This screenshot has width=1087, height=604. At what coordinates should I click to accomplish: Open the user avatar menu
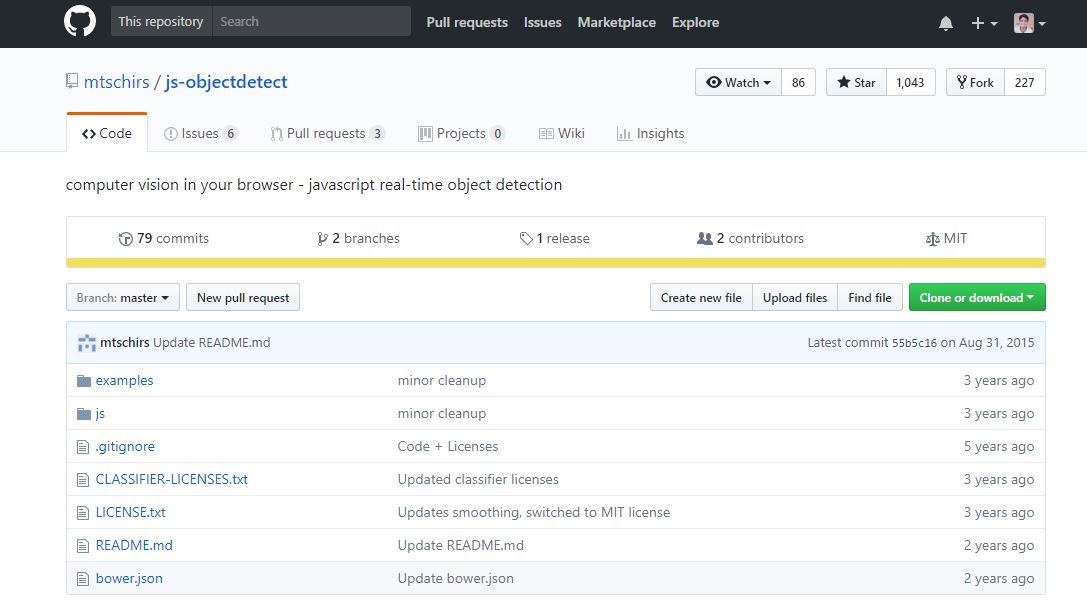tap(1029, 23)
